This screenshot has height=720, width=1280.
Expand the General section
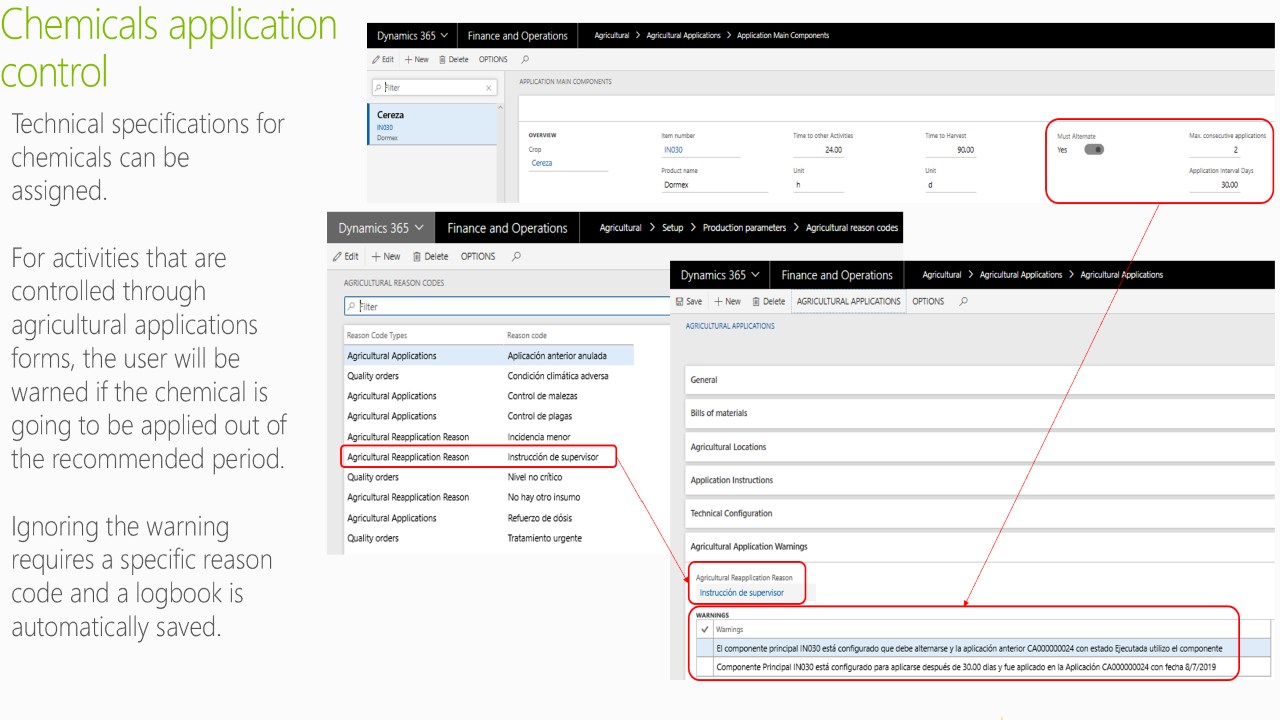[980, 380]
